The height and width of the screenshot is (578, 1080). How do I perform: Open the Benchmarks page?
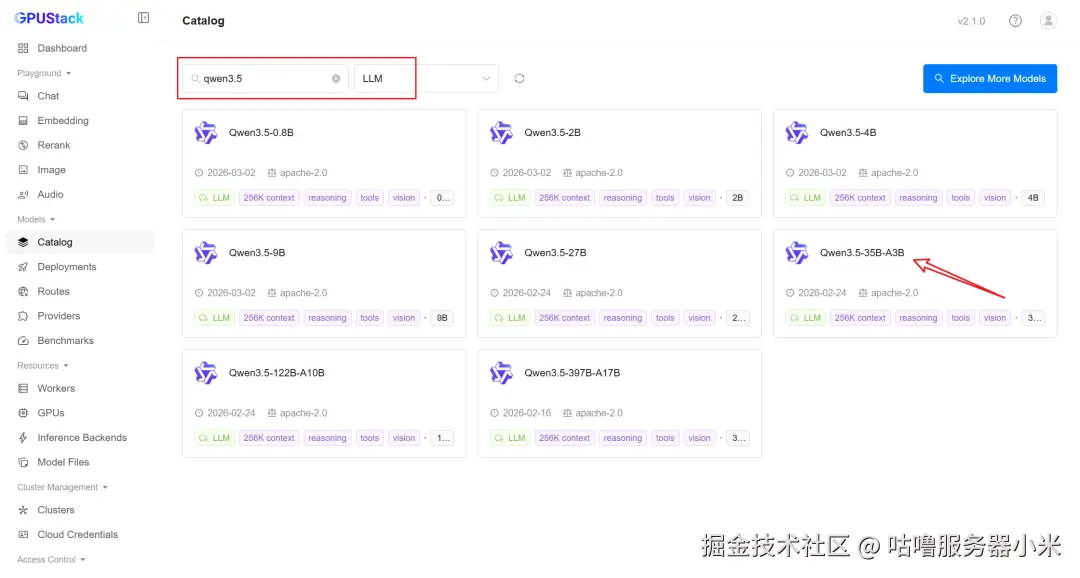pyautogui.click(x=80, y=340)
